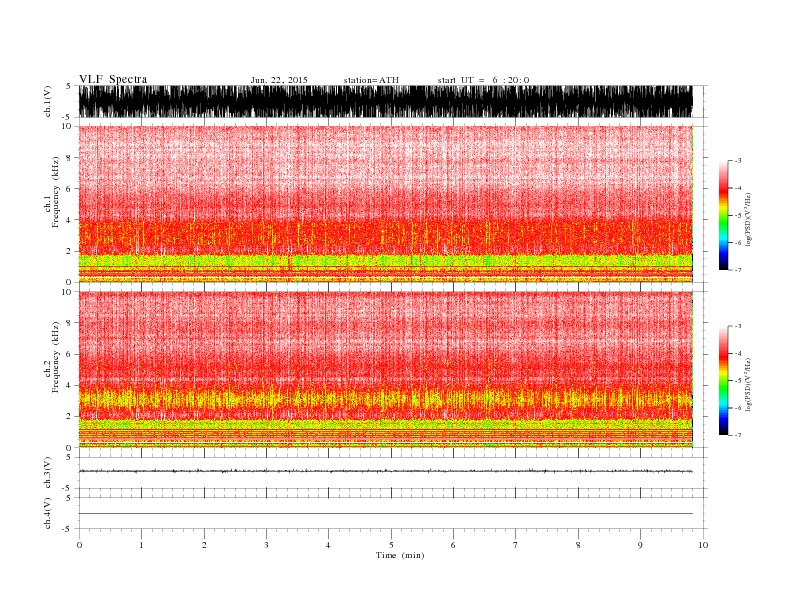Screen dimensions: 792x612
Task: Click time axis tick label "0"
Action: coord(79,545)
